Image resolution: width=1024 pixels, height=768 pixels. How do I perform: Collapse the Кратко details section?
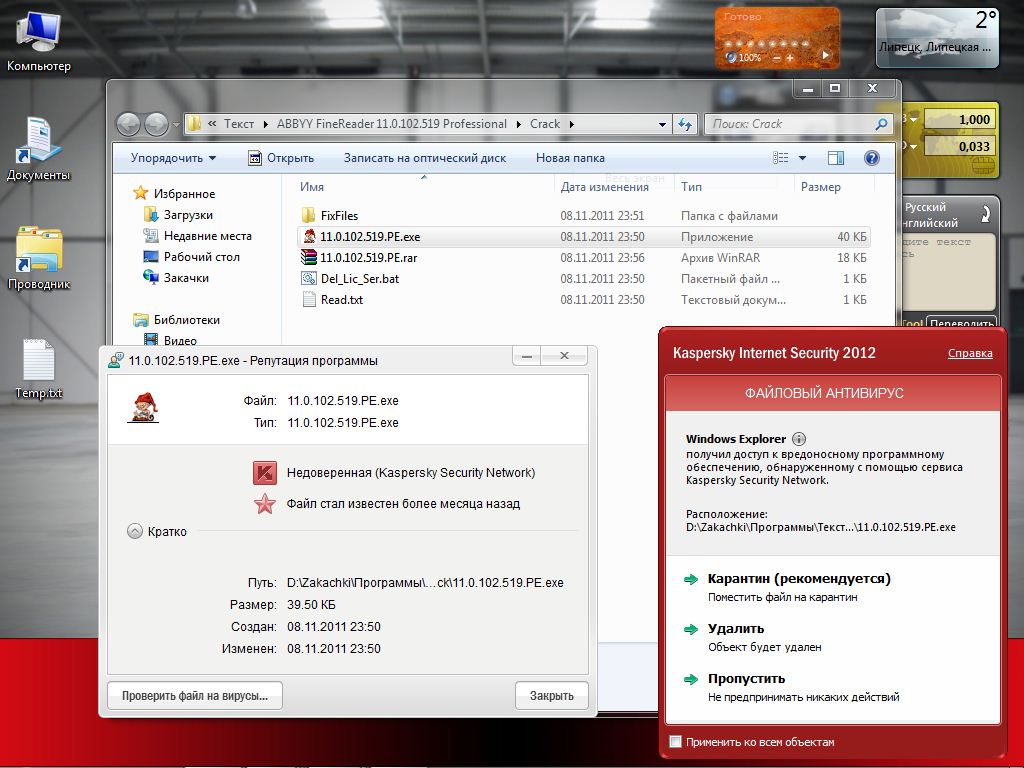click(135, 531)
